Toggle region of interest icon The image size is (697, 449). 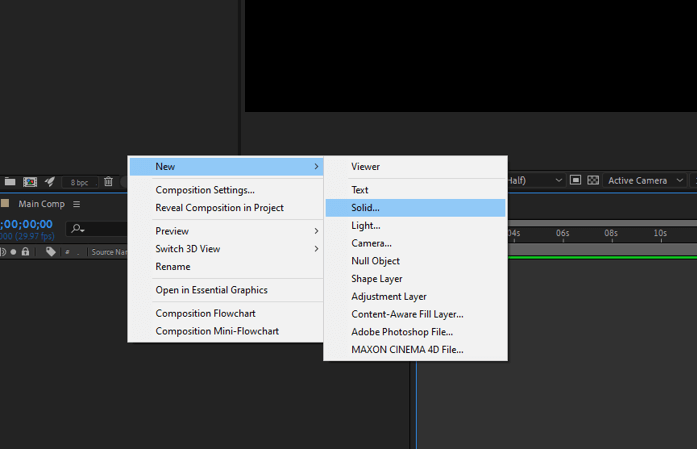575,180
